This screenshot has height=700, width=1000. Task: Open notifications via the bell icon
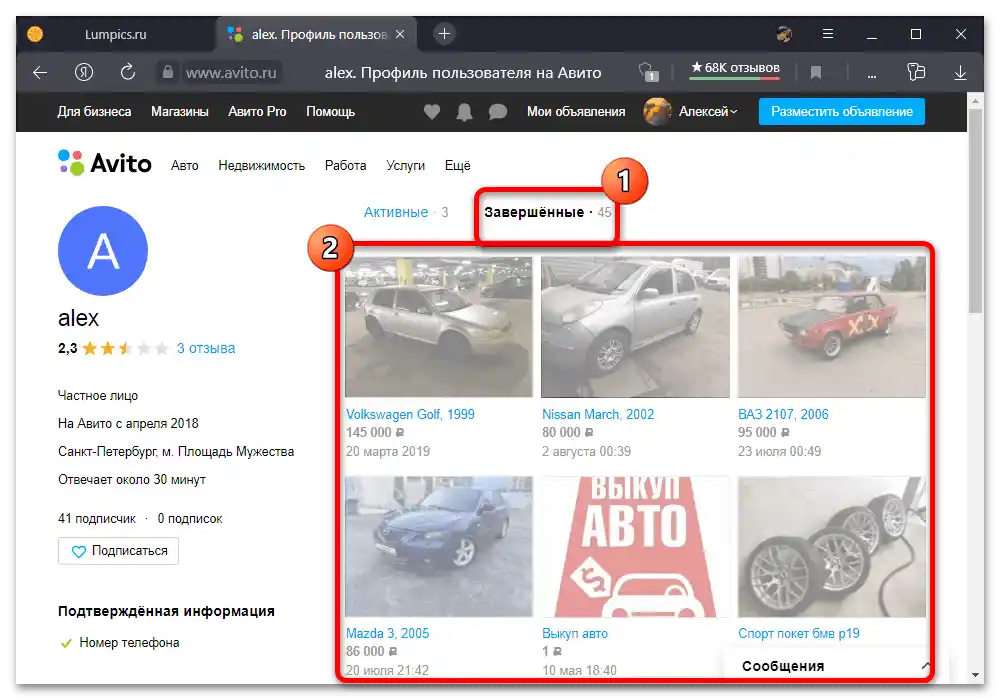464,112
